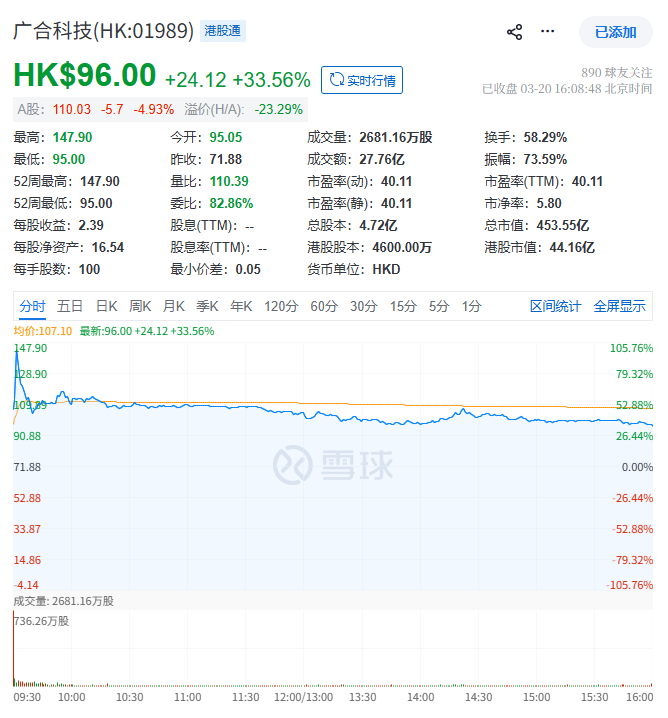Click the 11:30 label on time axis
The width and height of the screenshot is (668, 718).
click(x=246, y=697)
